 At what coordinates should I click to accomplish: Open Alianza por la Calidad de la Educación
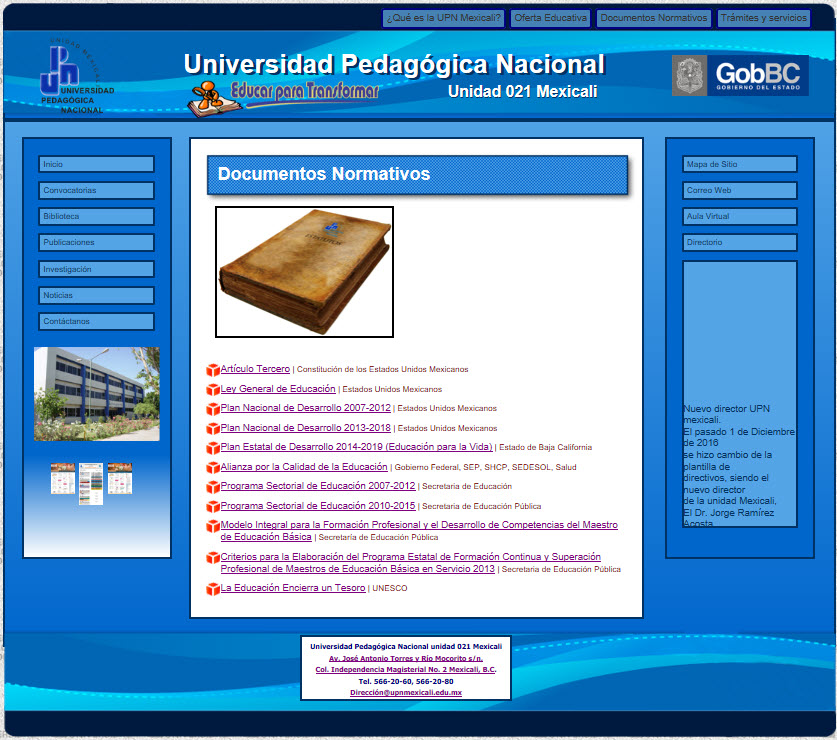304,467
